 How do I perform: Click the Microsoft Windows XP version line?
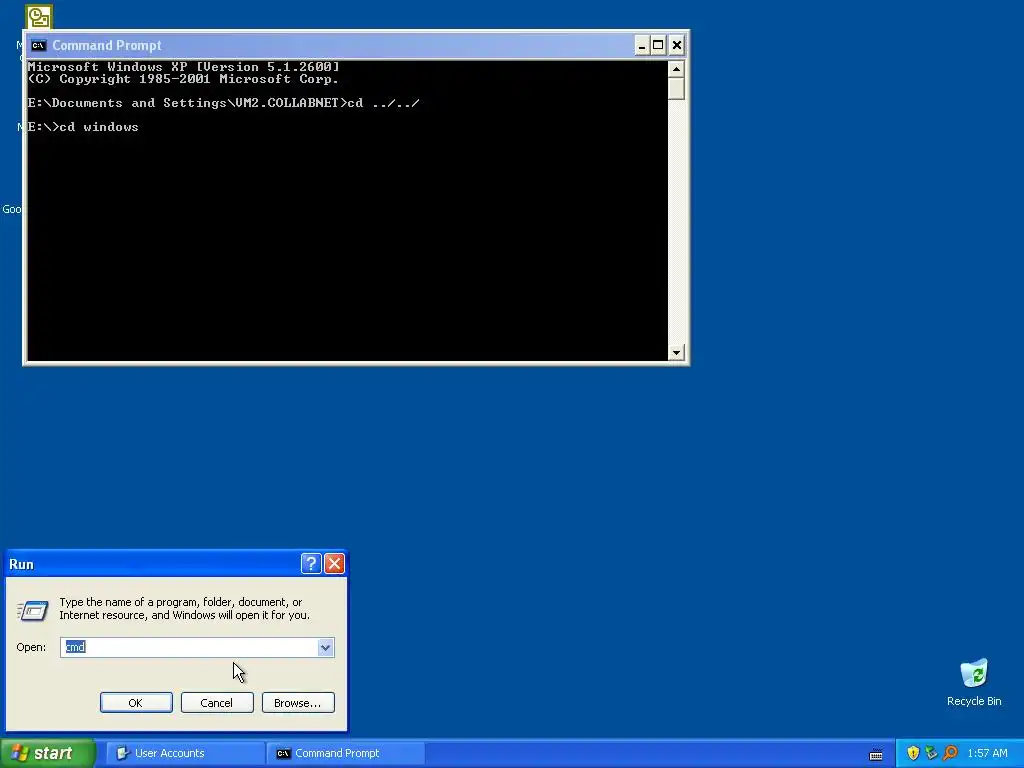(x=184, y=67)
